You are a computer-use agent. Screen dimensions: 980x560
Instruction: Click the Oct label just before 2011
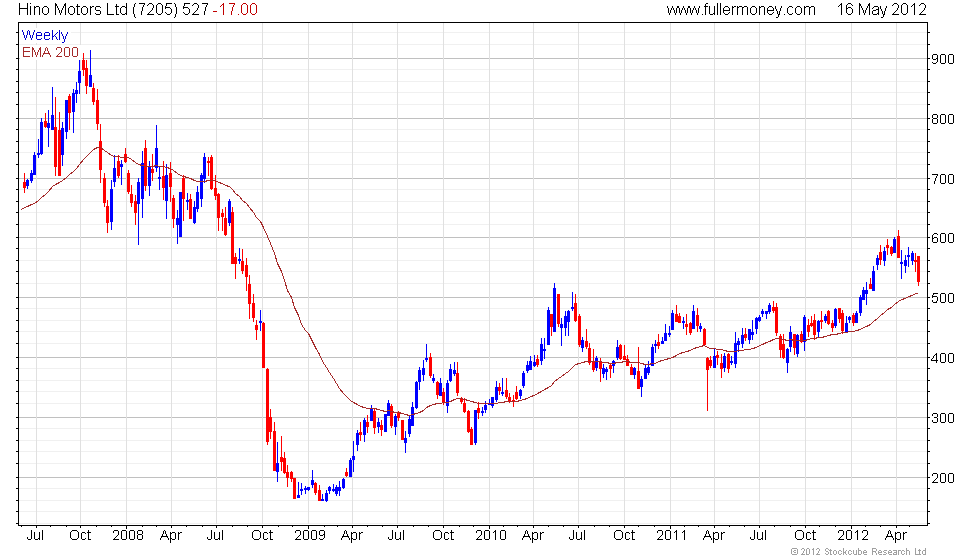(624, 536)
